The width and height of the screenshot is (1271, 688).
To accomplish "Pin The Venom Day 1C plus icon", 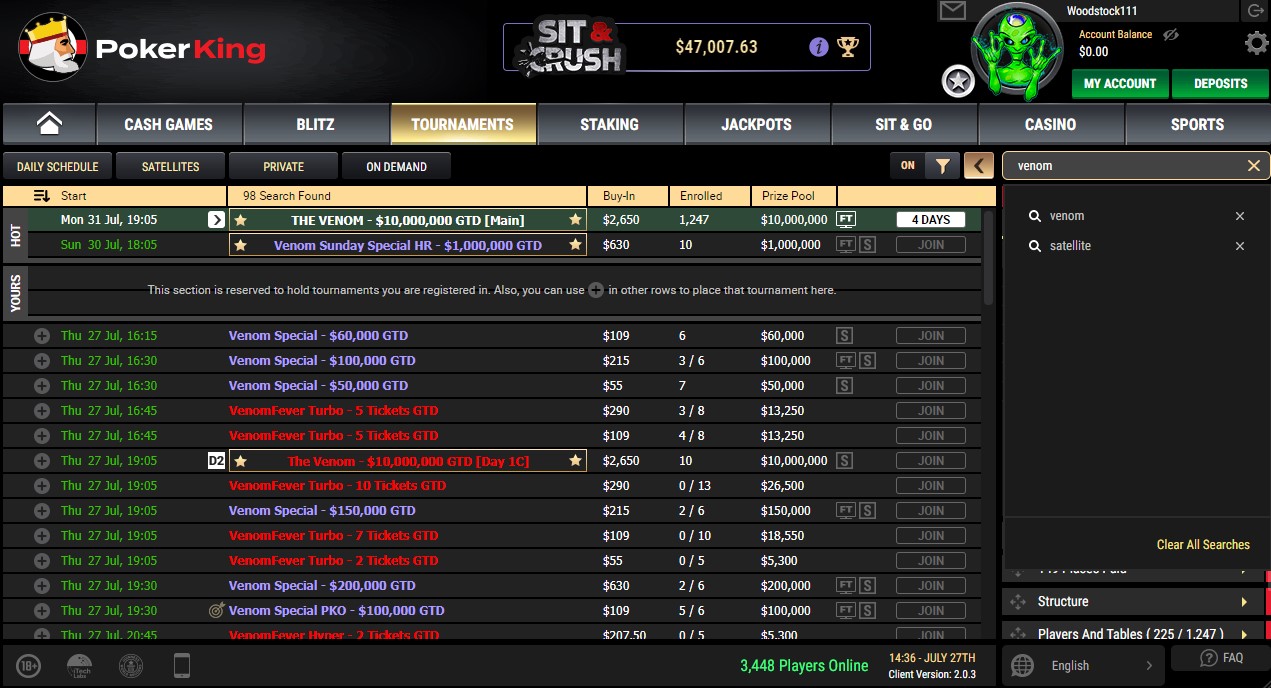I will point(42,461).
